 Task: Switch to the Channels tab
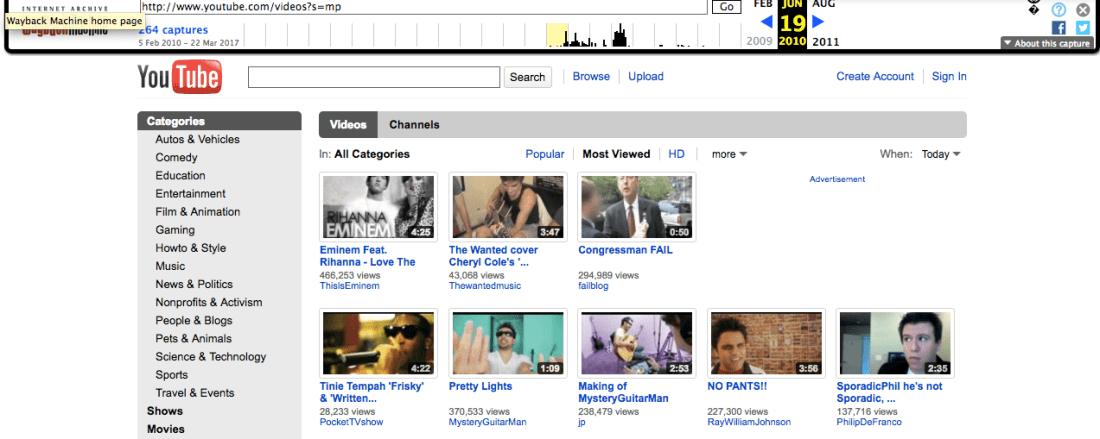(x=414, y=125)
